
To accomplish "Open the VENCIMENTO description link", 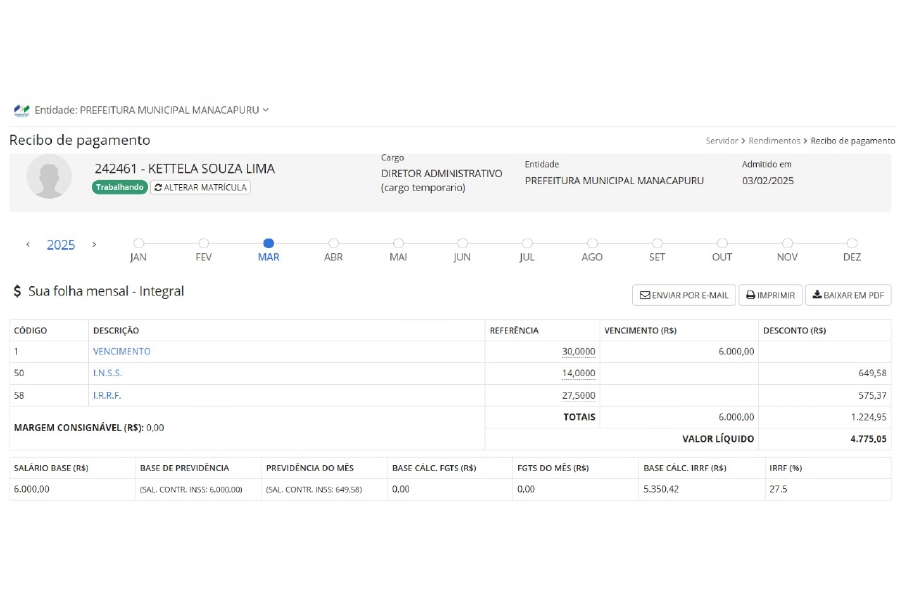I will 122,351.
